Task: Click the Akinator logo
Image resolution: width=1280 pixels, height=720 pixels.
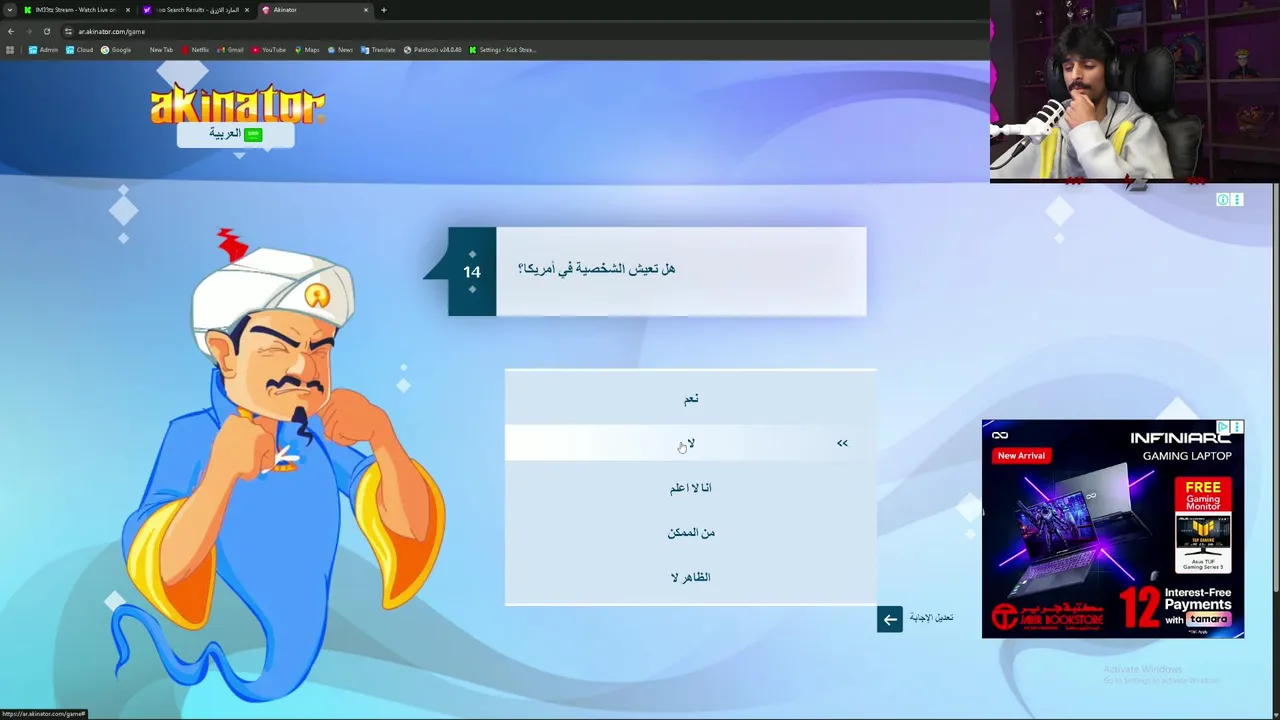Action: point(238,105)
